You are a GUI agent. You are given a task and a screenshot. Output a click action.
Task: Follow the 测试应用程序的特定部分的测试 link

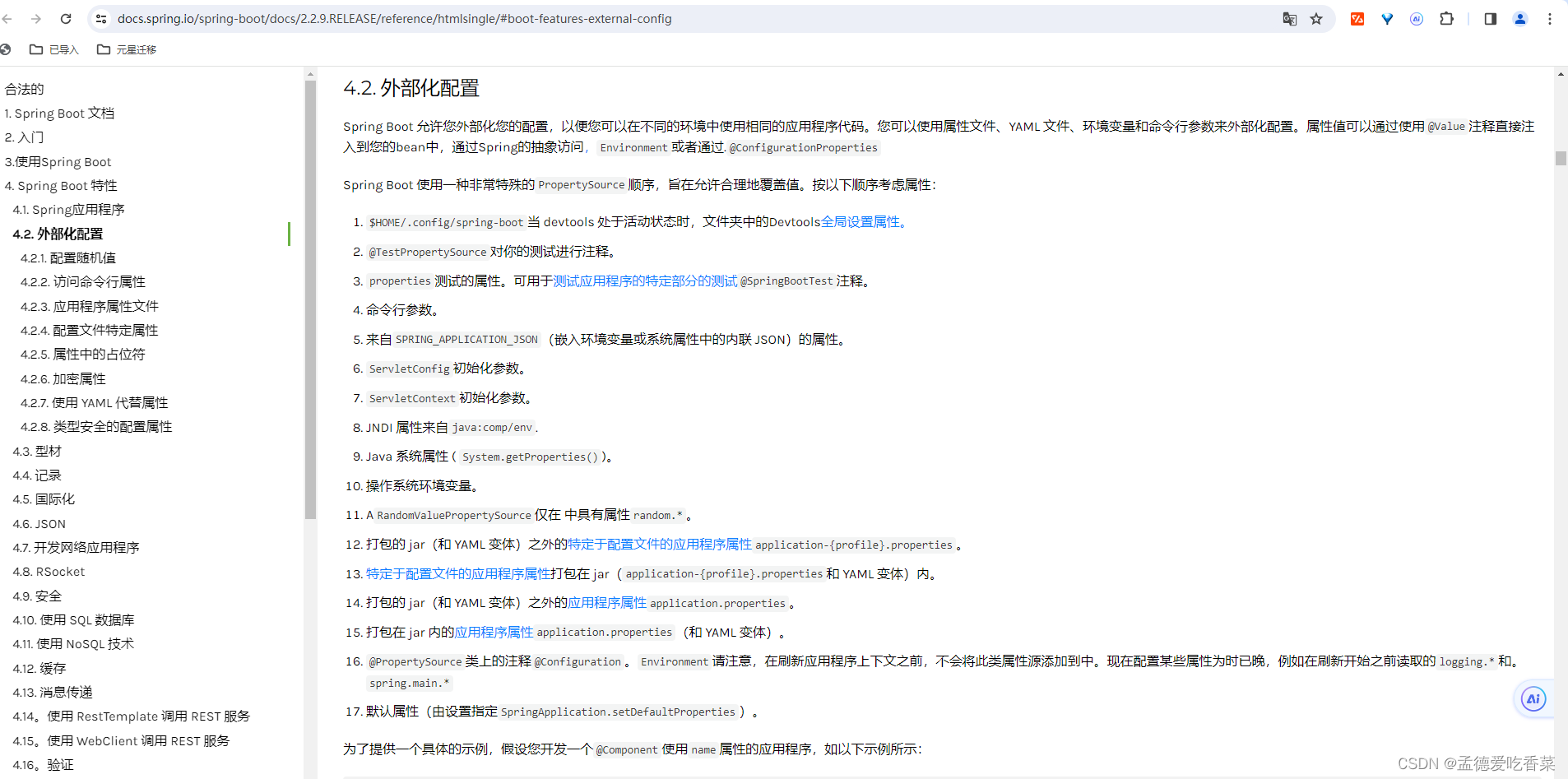click(x=645, y=281)
